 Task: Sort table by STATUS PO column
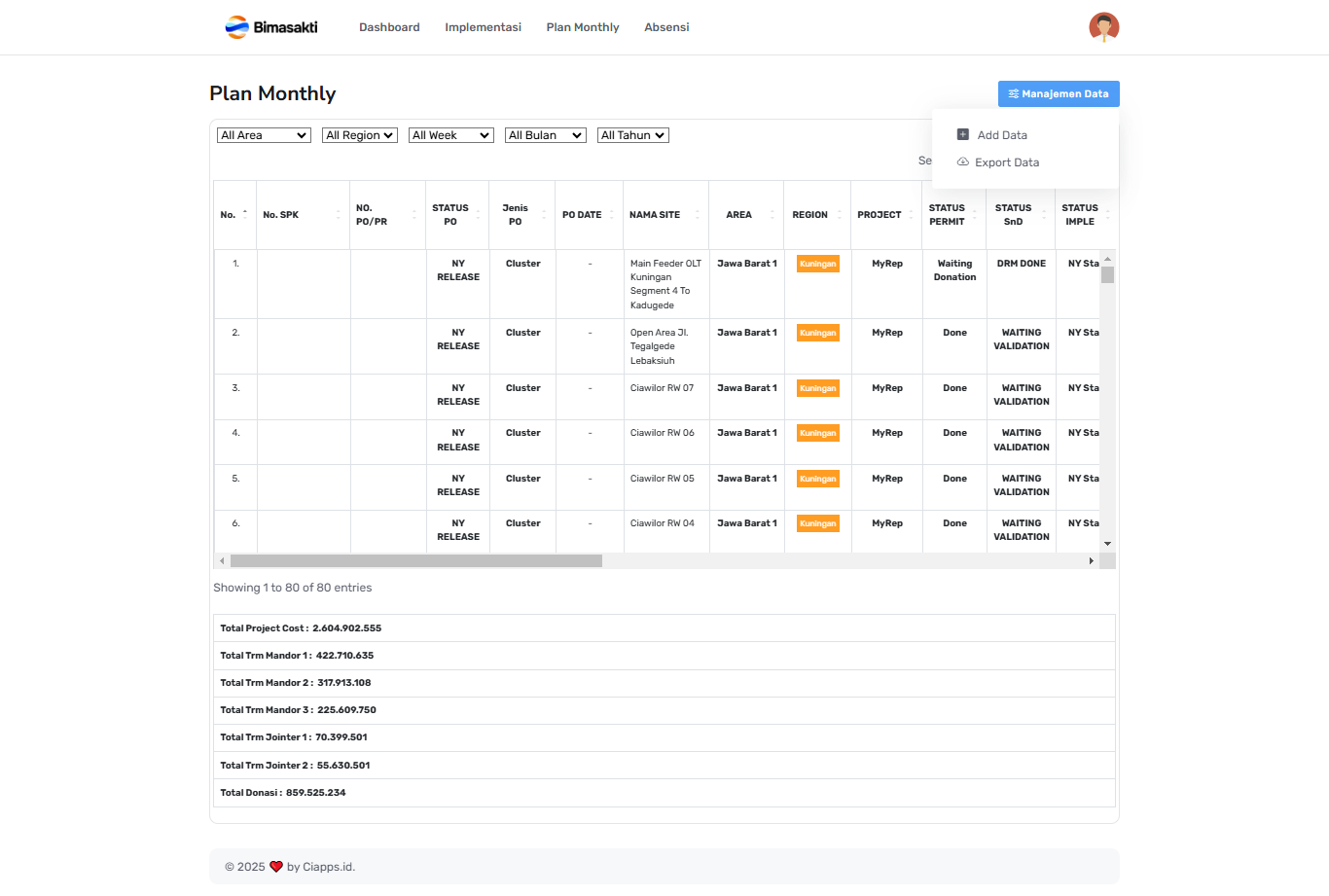[x=456, y=215]
